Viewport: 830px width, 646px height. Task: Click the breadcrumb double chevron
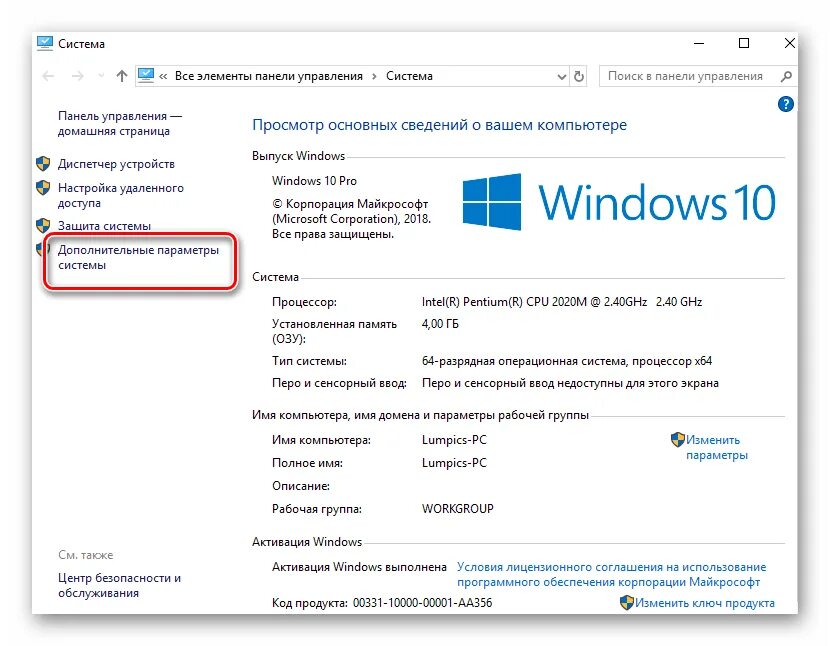[163, 77]
